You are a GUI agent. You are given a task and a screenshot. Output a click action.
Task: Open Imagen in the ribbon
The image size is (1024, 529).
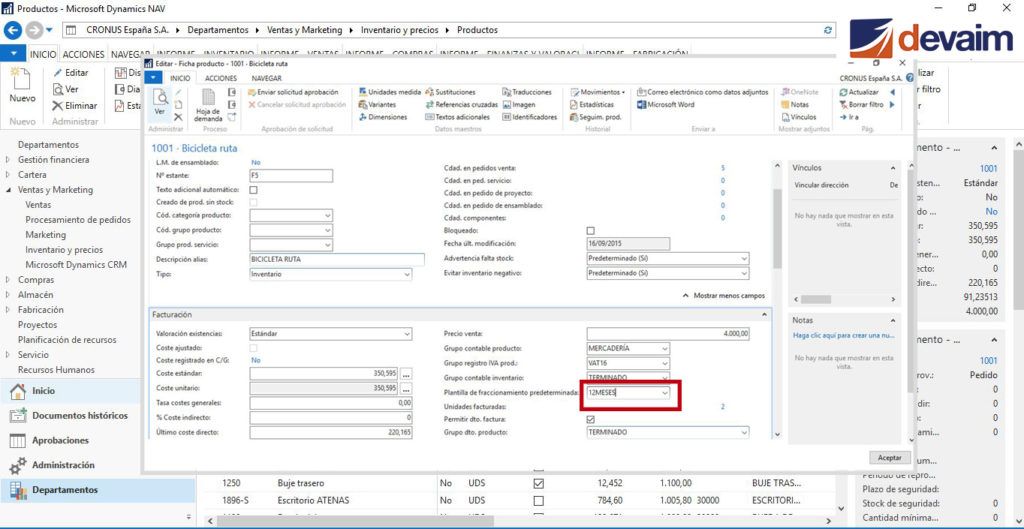(x=519, y=104)
